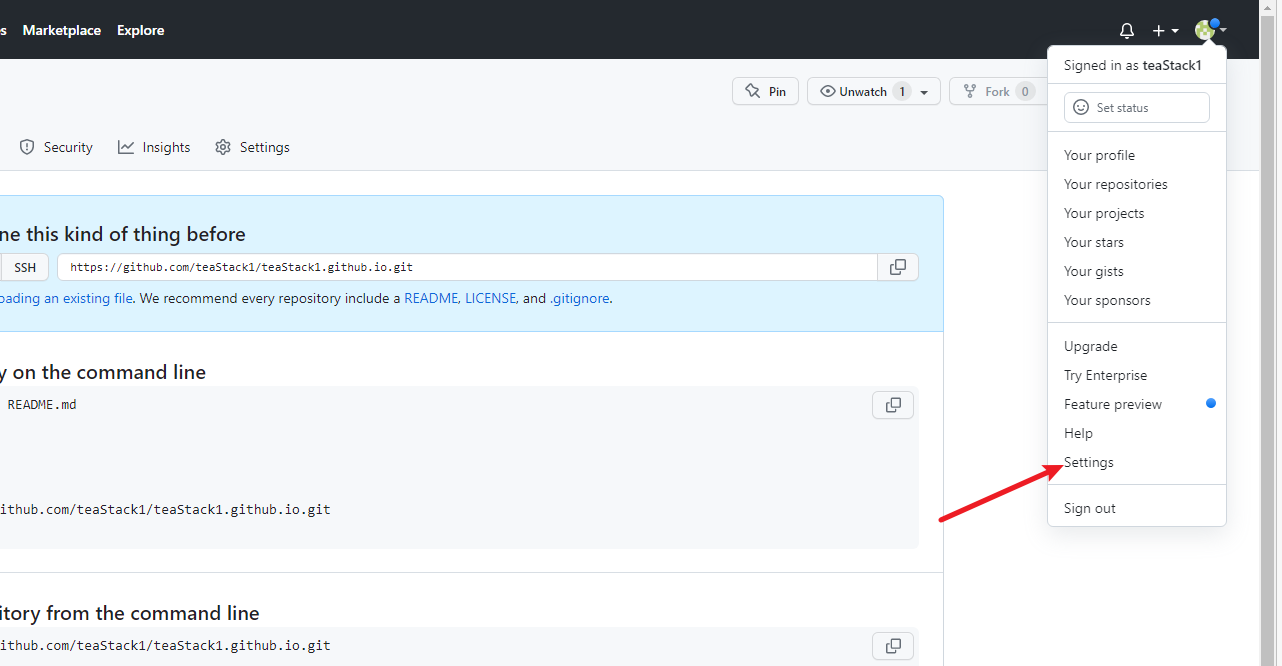Open the README link

tap(431, 298)
